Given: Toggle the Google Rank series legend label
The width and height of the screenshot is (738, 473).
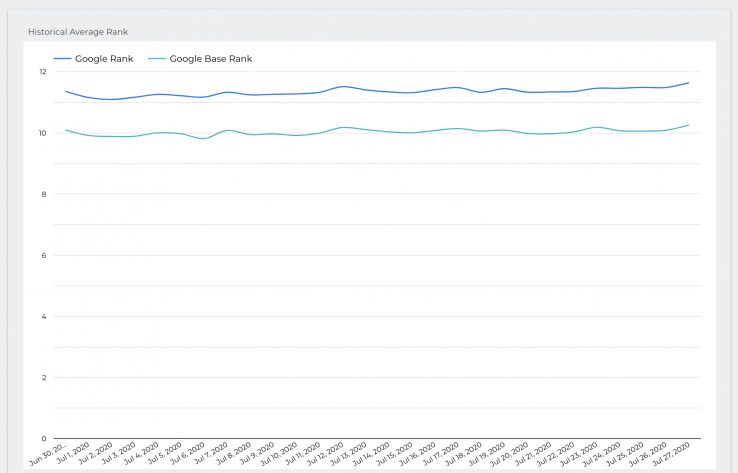Looking at the screenshot, I should click(x=104, y=59).
